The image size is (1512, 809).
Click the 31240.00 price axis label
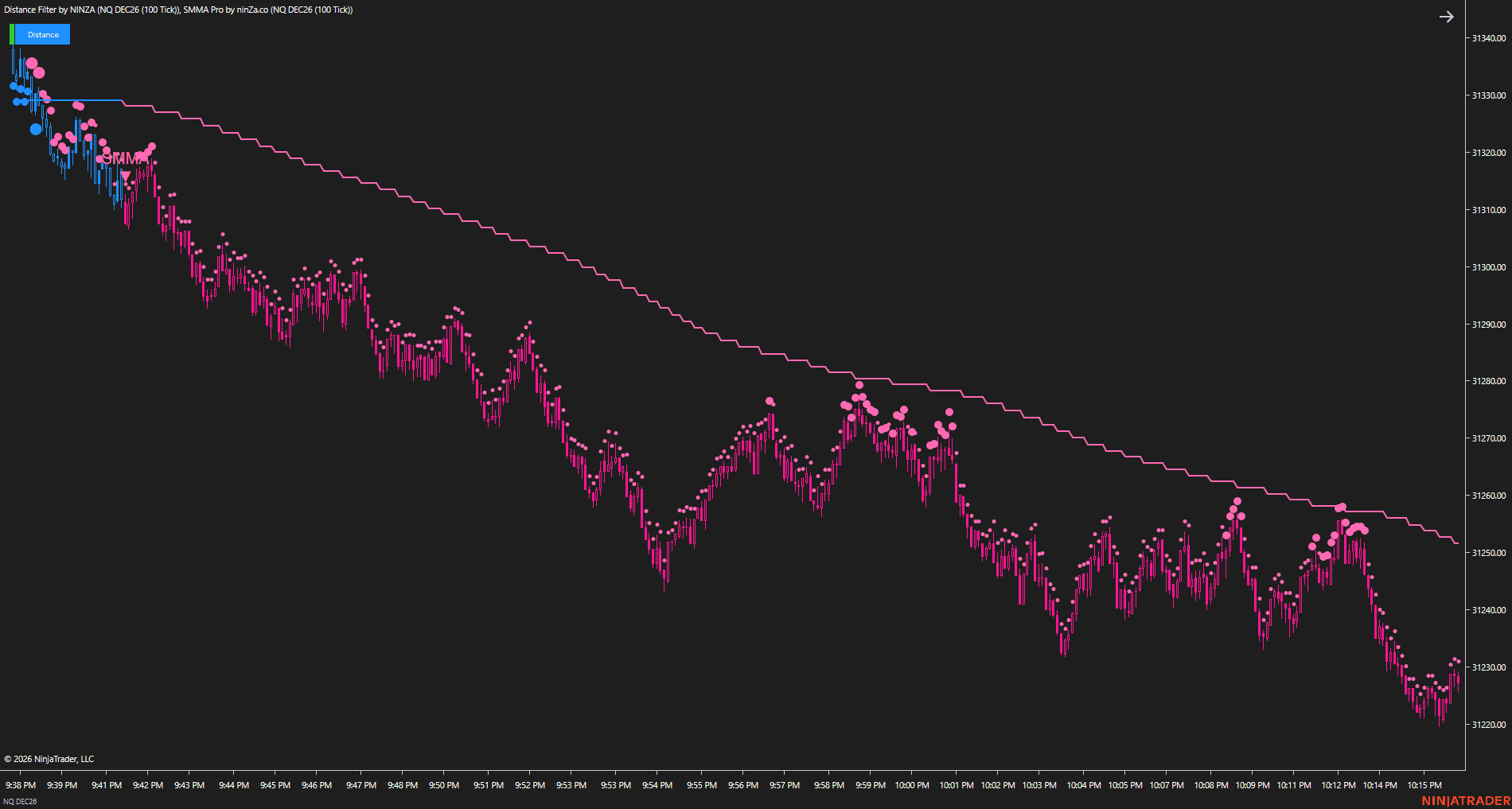click(x=1488, y=610)
